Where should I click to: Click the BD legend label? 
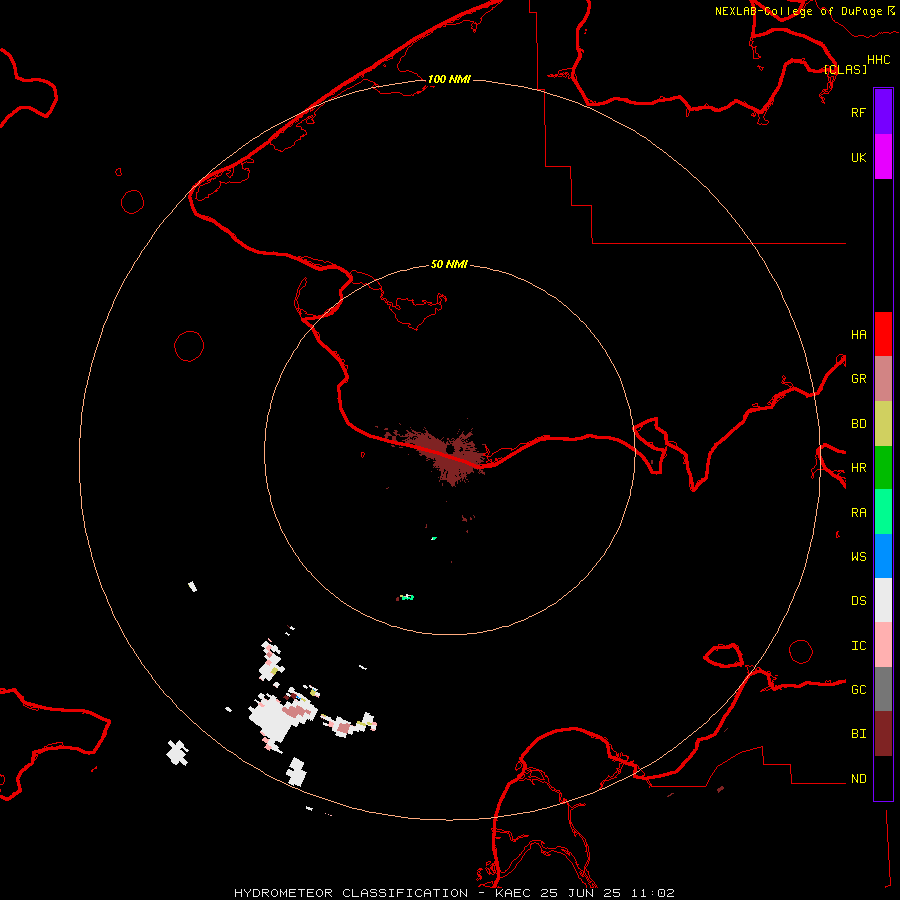(x=858, y=424)
